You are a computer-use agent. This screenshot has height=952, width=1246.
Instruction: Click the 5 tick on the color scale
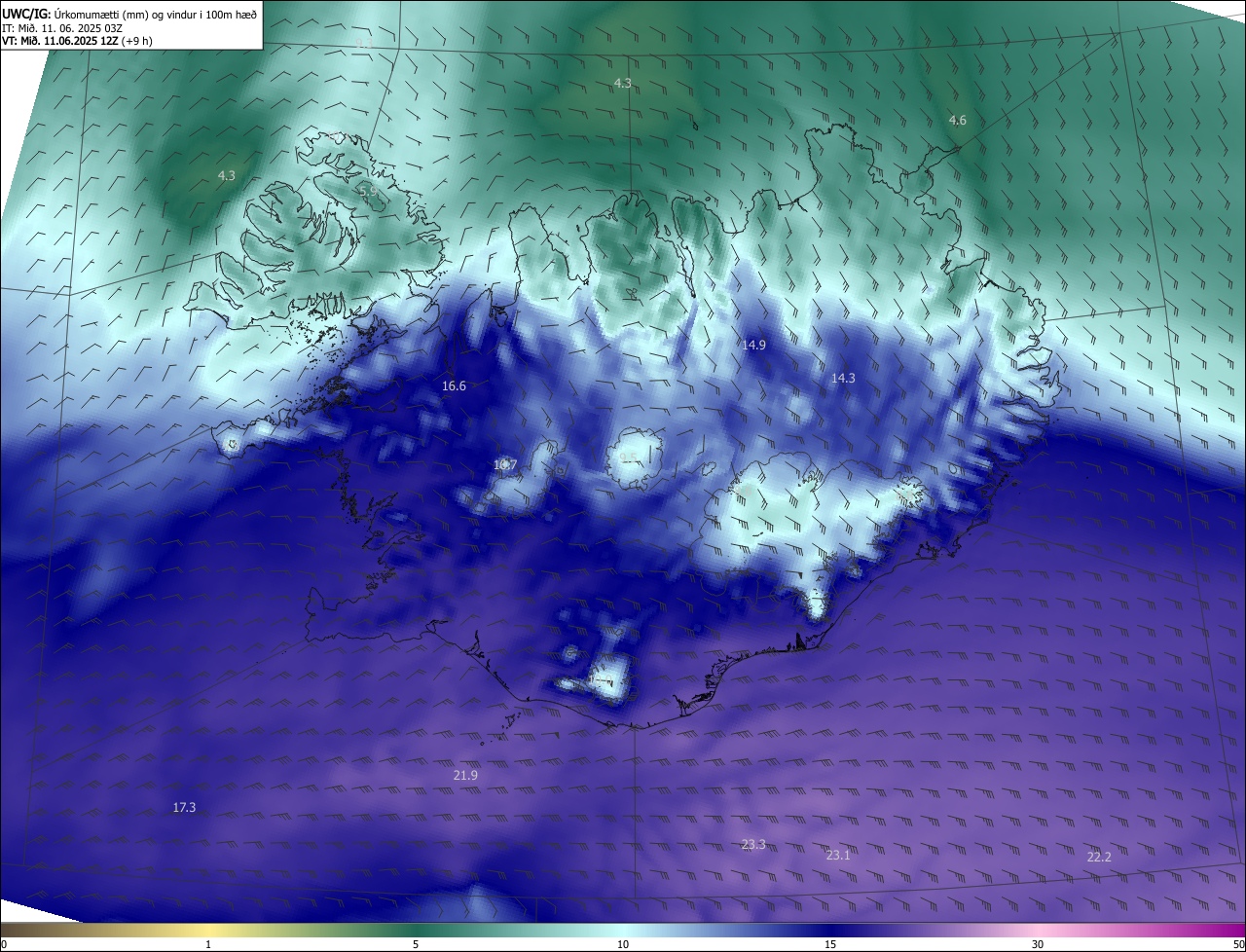[416, 945]
